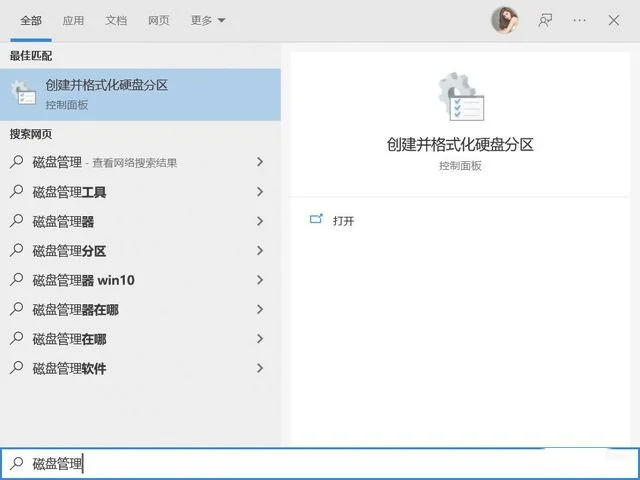Click search icon beside 磁盘管理工具
This screenshot has height=480, width=640.
tap(16, 191)
